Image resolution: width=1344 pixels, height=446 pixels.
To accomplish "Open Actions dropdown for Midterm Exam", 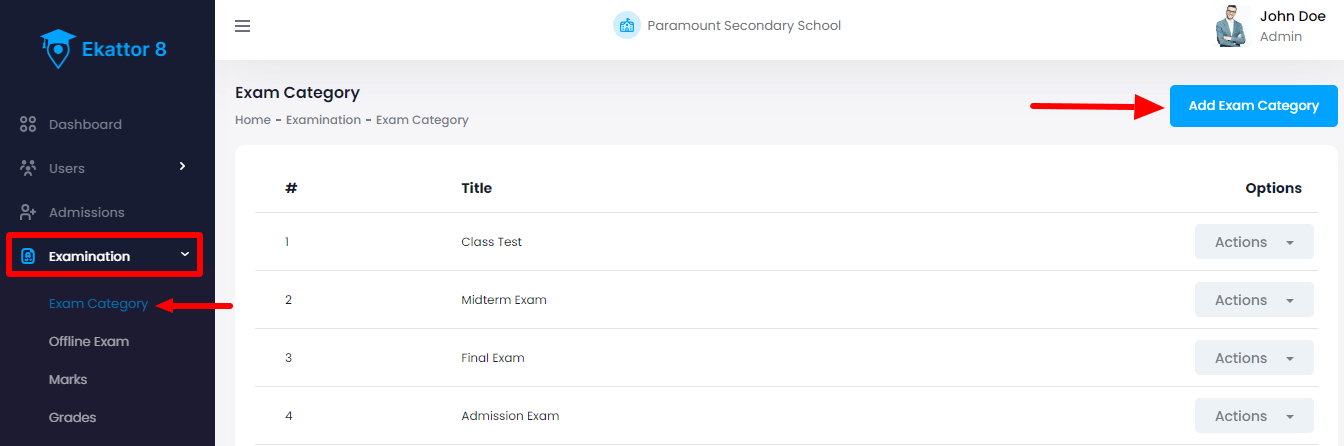I will click(1253, 300).
